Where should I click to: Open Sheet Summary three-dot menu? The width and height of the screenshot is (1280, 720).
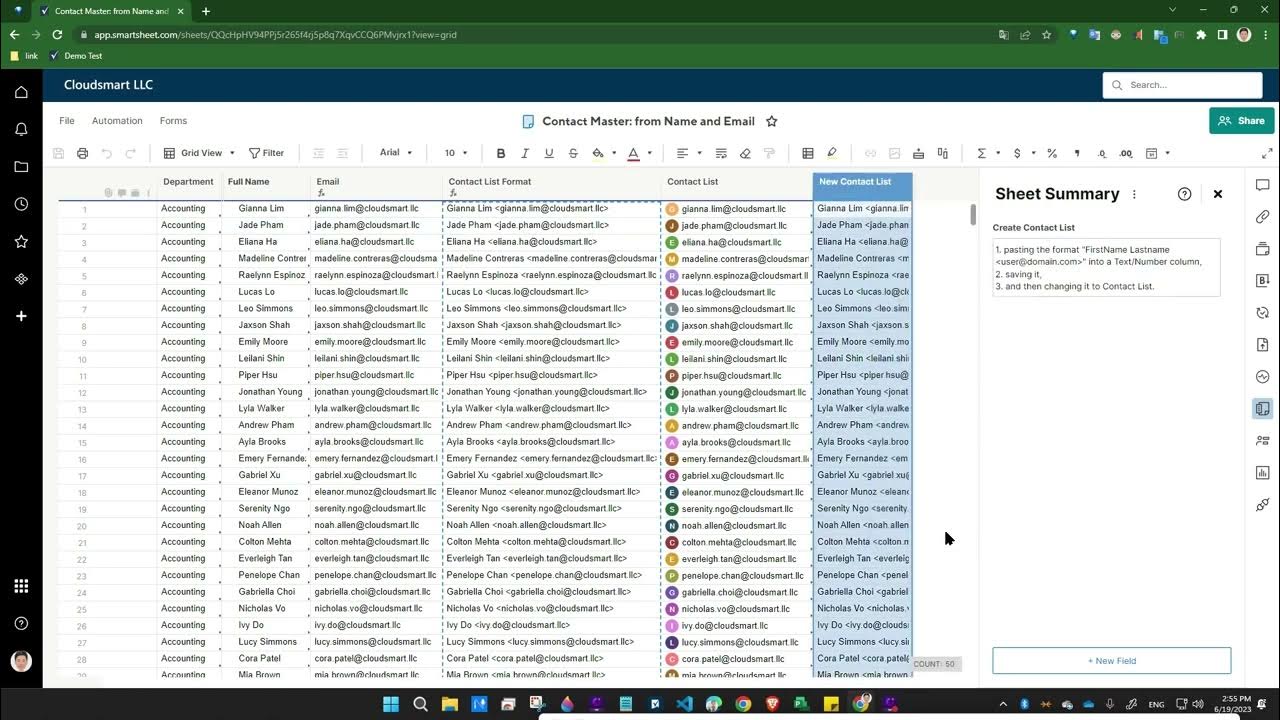pyautogui.click(x=1134, y=194)
